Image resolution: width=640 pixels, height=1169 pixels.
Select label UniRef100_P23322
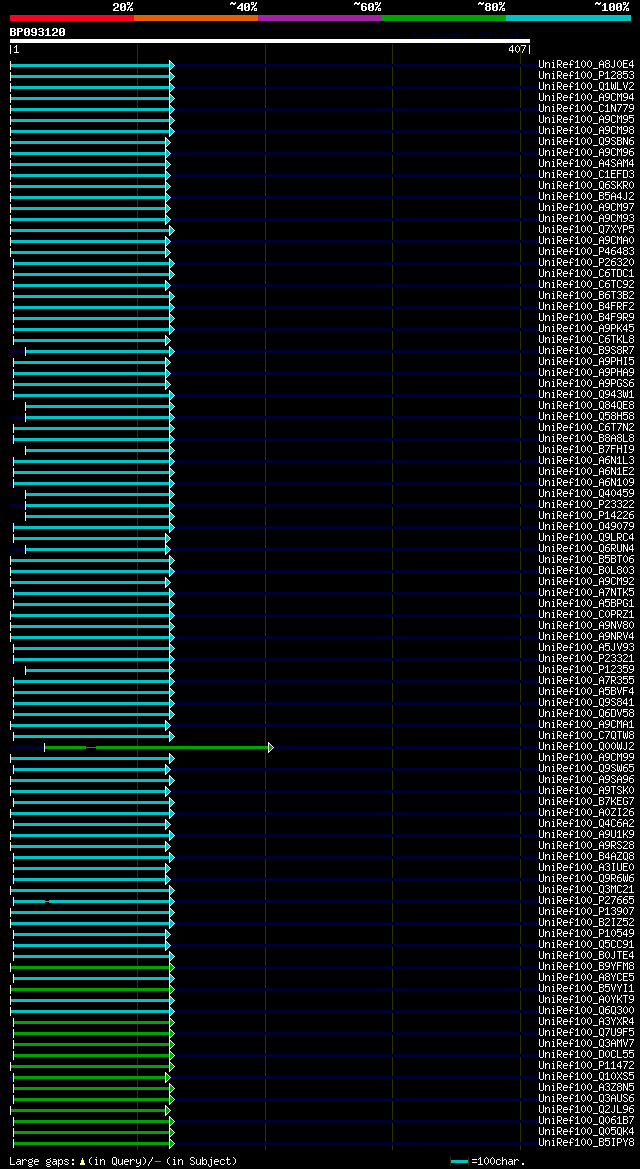click(586, 505)
